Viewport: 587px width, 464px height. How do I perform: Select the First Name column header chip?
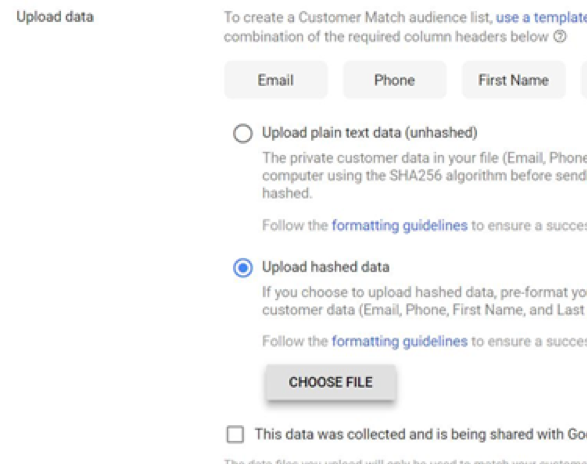point(514,80)
